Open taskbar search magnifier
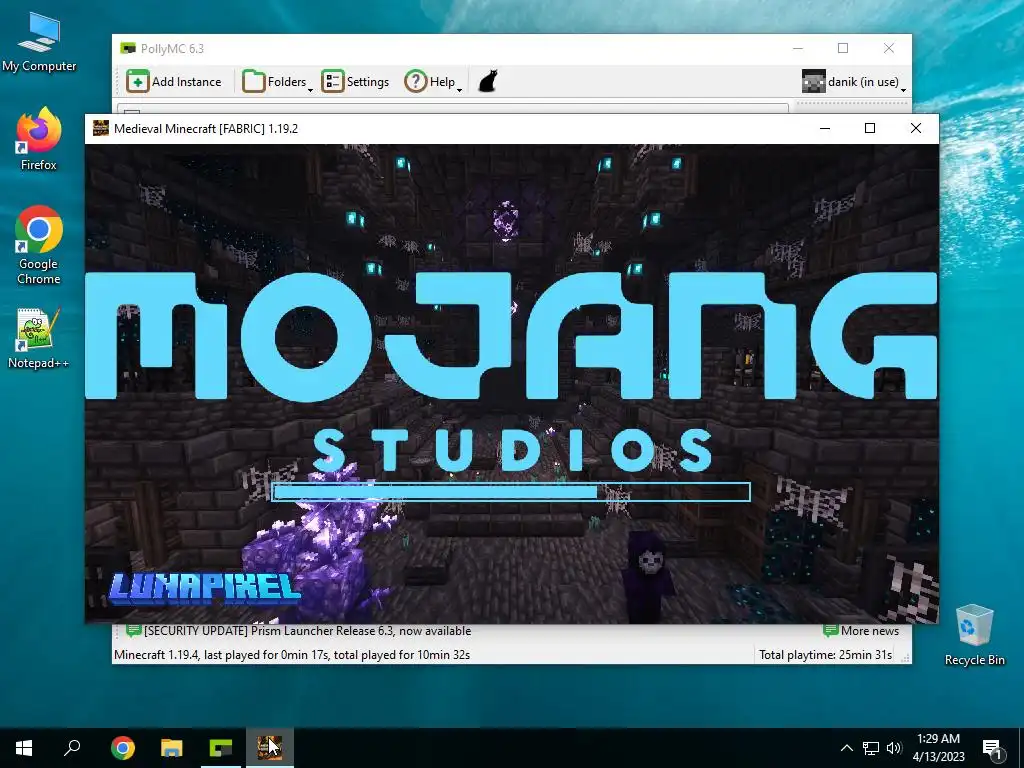Image resolution: width=1024 pixels, height=768 pixels. point(72,748)
